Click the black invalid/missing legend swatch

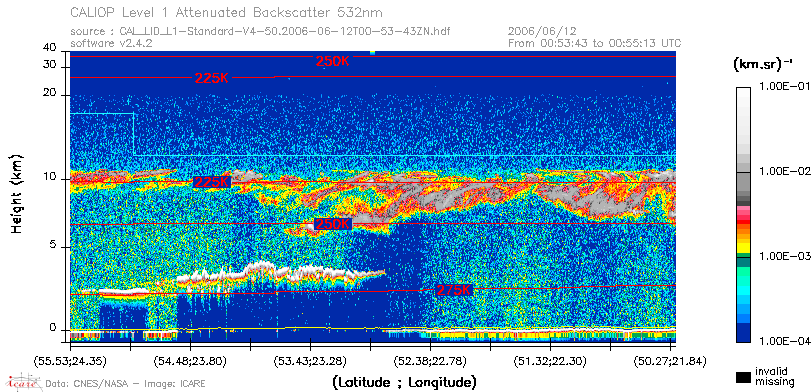click(x=743, y=378)
